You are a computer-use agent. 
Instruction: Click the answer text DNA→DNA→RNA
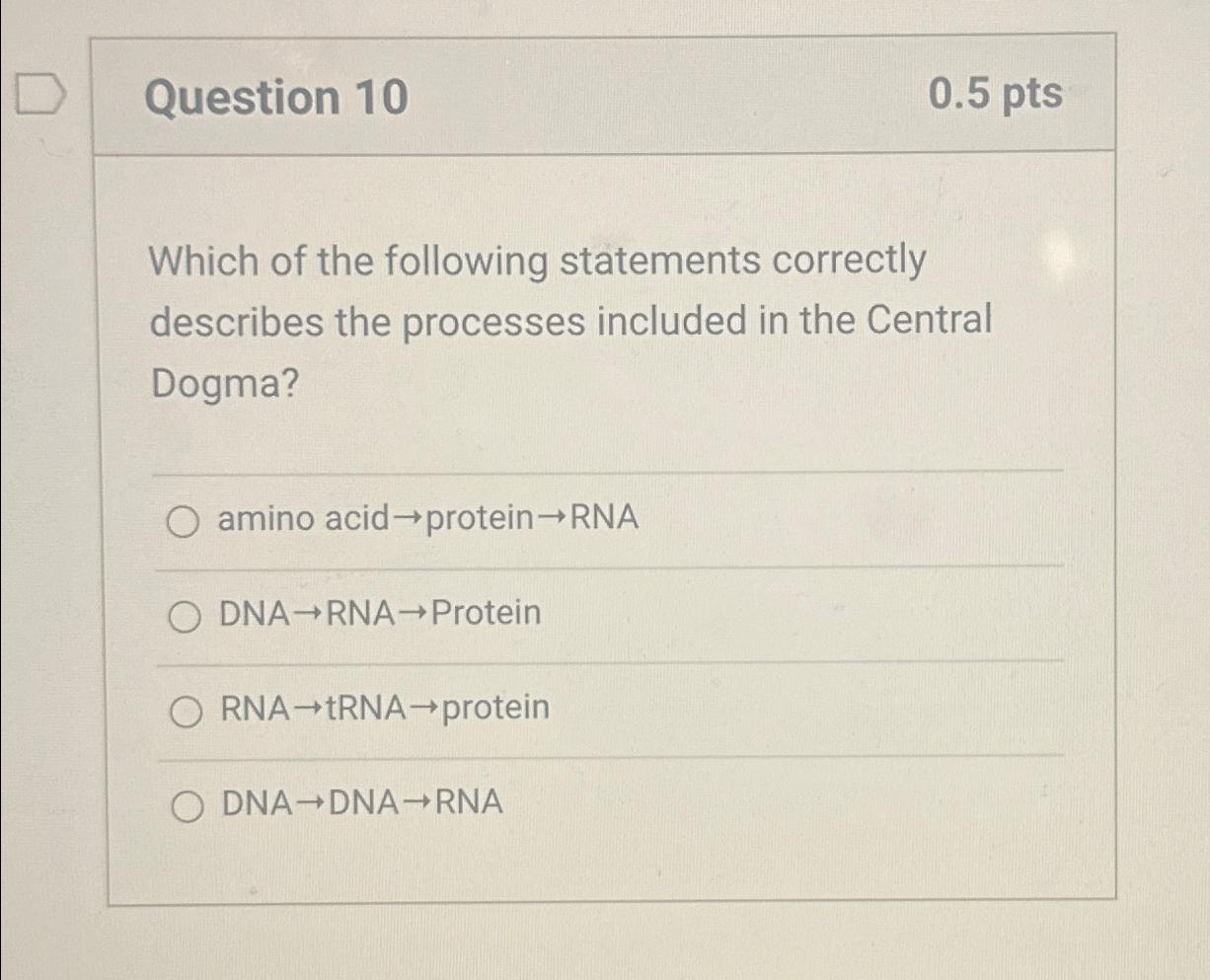[x=360, y=802]
